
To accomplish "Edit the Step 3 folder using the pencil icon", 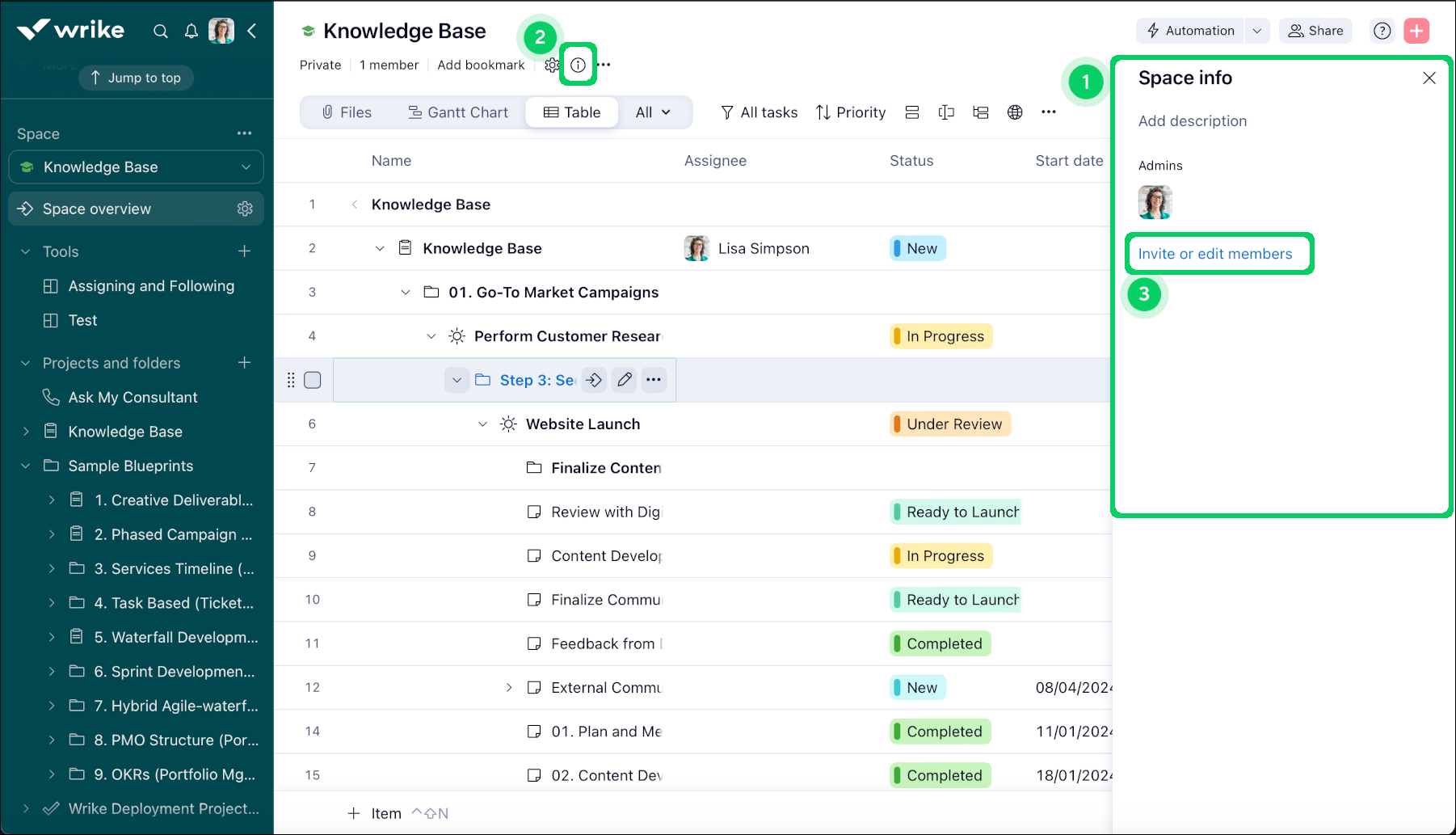I will tap(624, 379).
